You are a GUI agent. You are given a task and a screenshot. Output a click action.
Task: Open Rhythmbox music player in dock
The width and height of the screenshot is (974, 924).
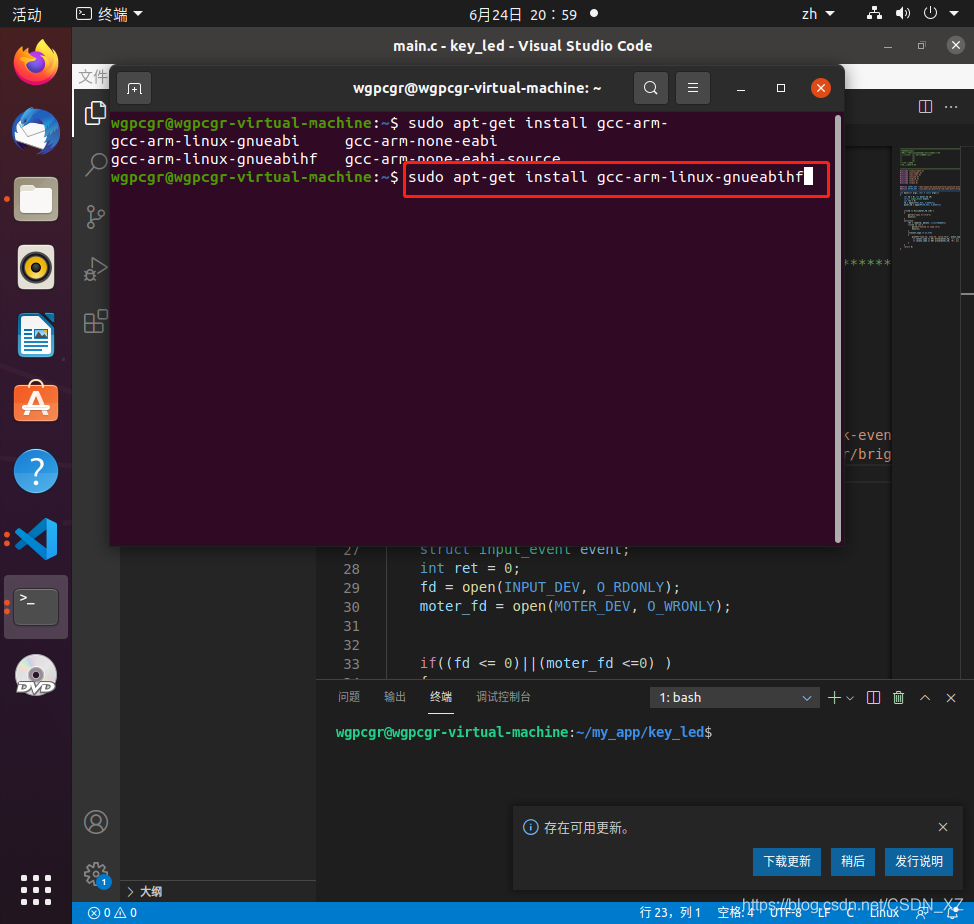pyautogui.click(x=36, y=268)
